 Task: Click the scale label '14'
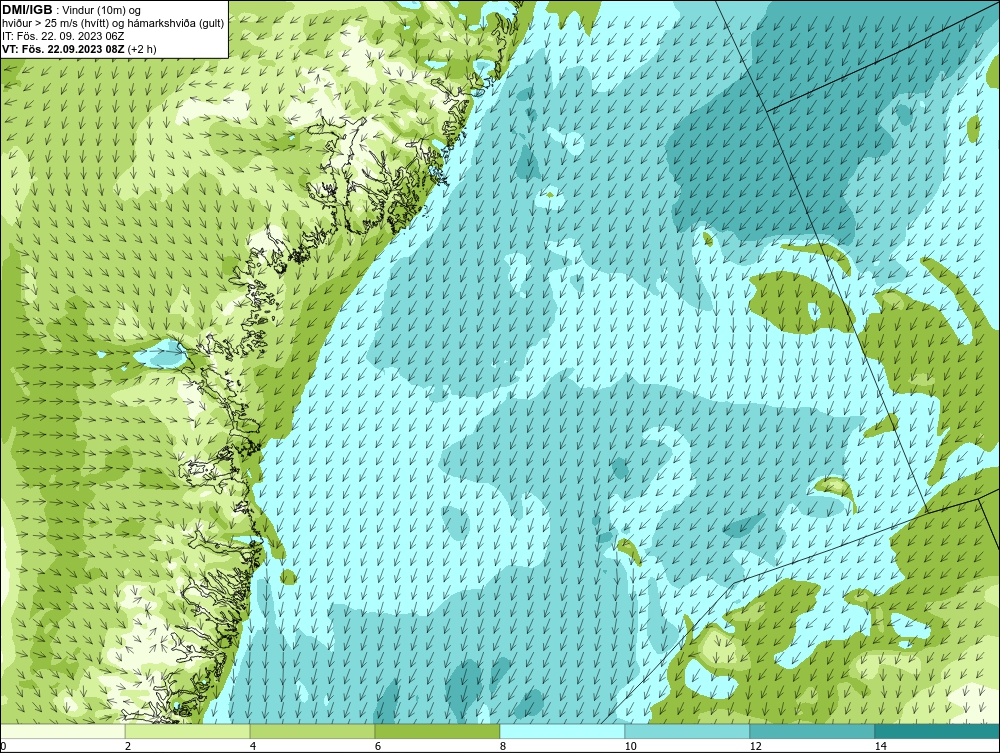coord(880,747)
